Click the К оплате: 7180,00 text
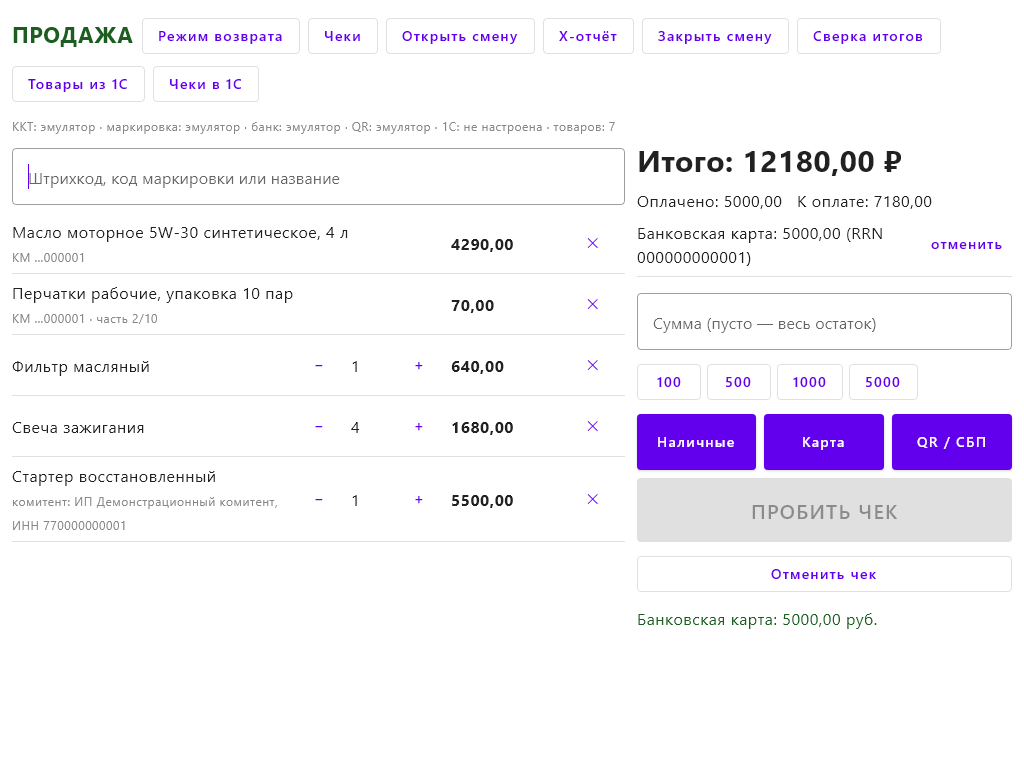The image size is (1024, 768). 865,202
